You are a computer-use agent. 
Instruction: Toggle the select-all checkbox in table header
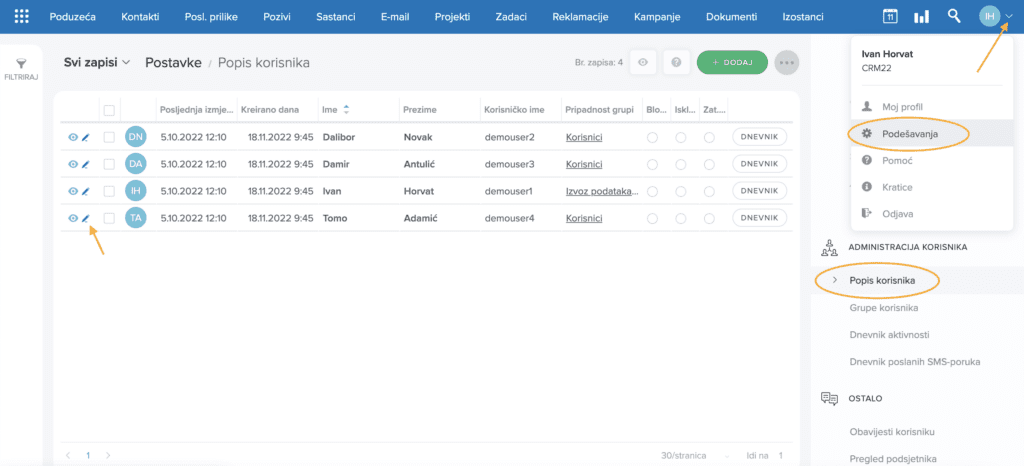[109, 110]
